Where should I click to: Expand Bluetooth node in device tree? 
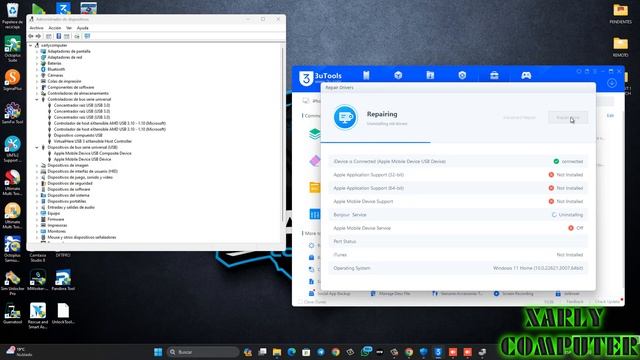37,69
